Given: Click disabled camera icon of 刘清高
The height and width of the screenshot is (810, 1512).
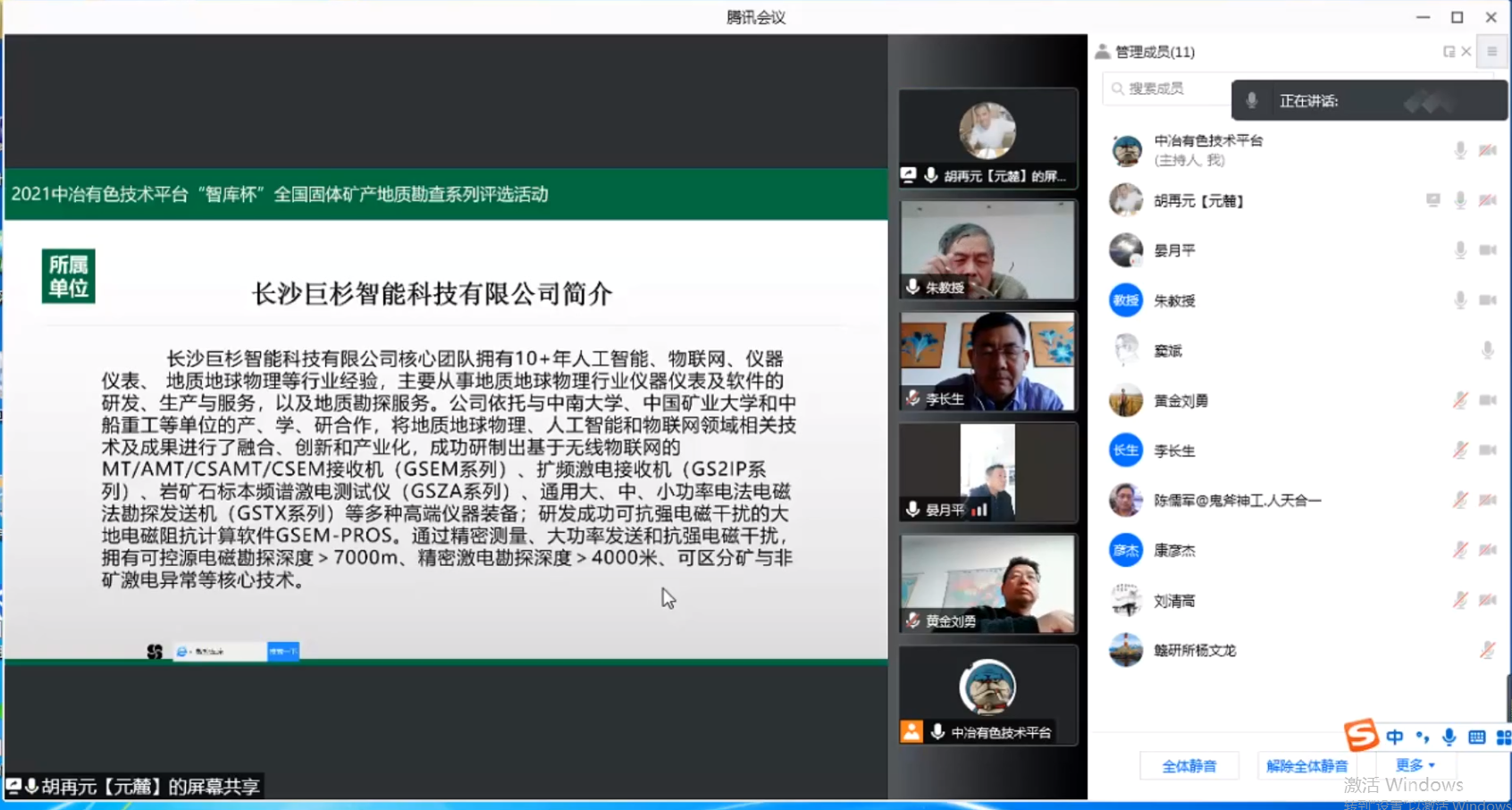Looking at the screenshot, I should point(1487,601).
